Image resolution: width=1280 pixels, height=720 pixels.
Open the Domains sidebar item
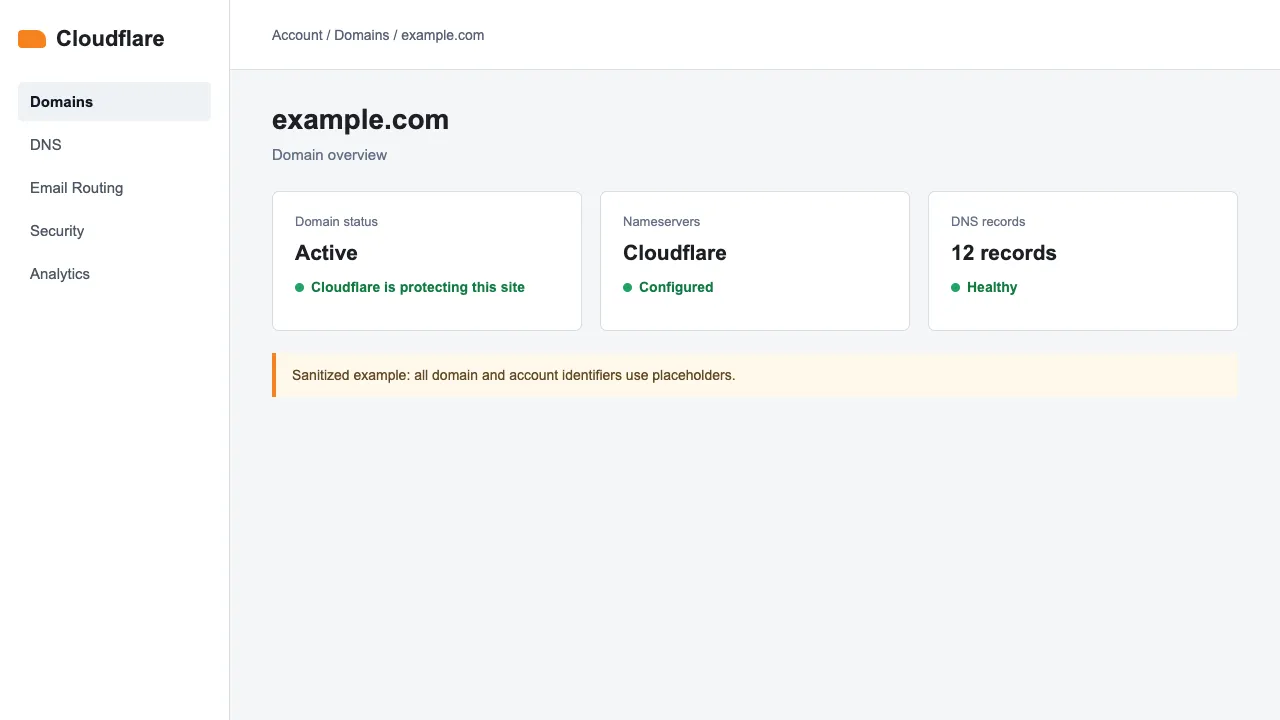click(x=114, y=102)
